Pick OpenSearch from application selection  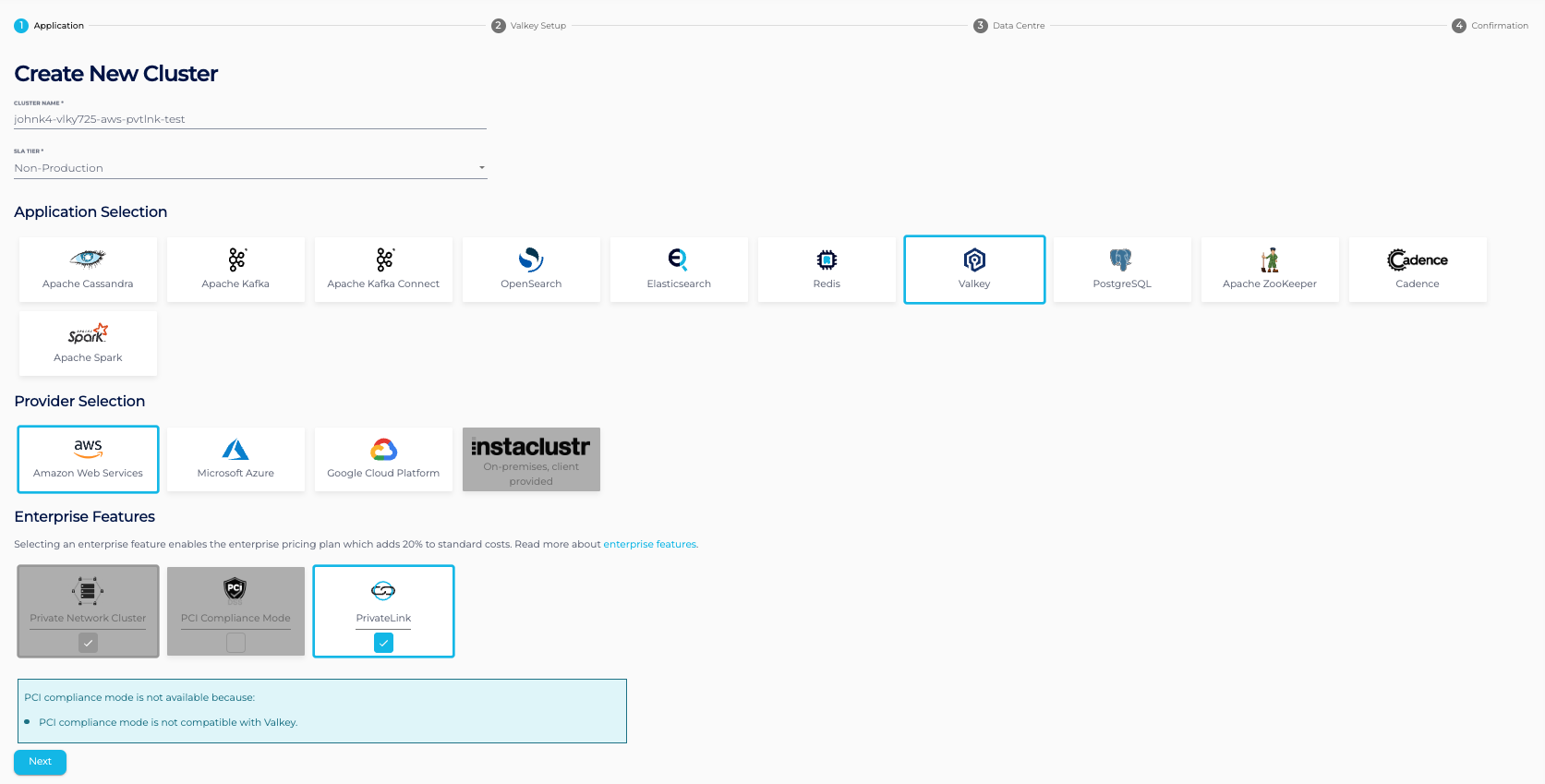531,270
